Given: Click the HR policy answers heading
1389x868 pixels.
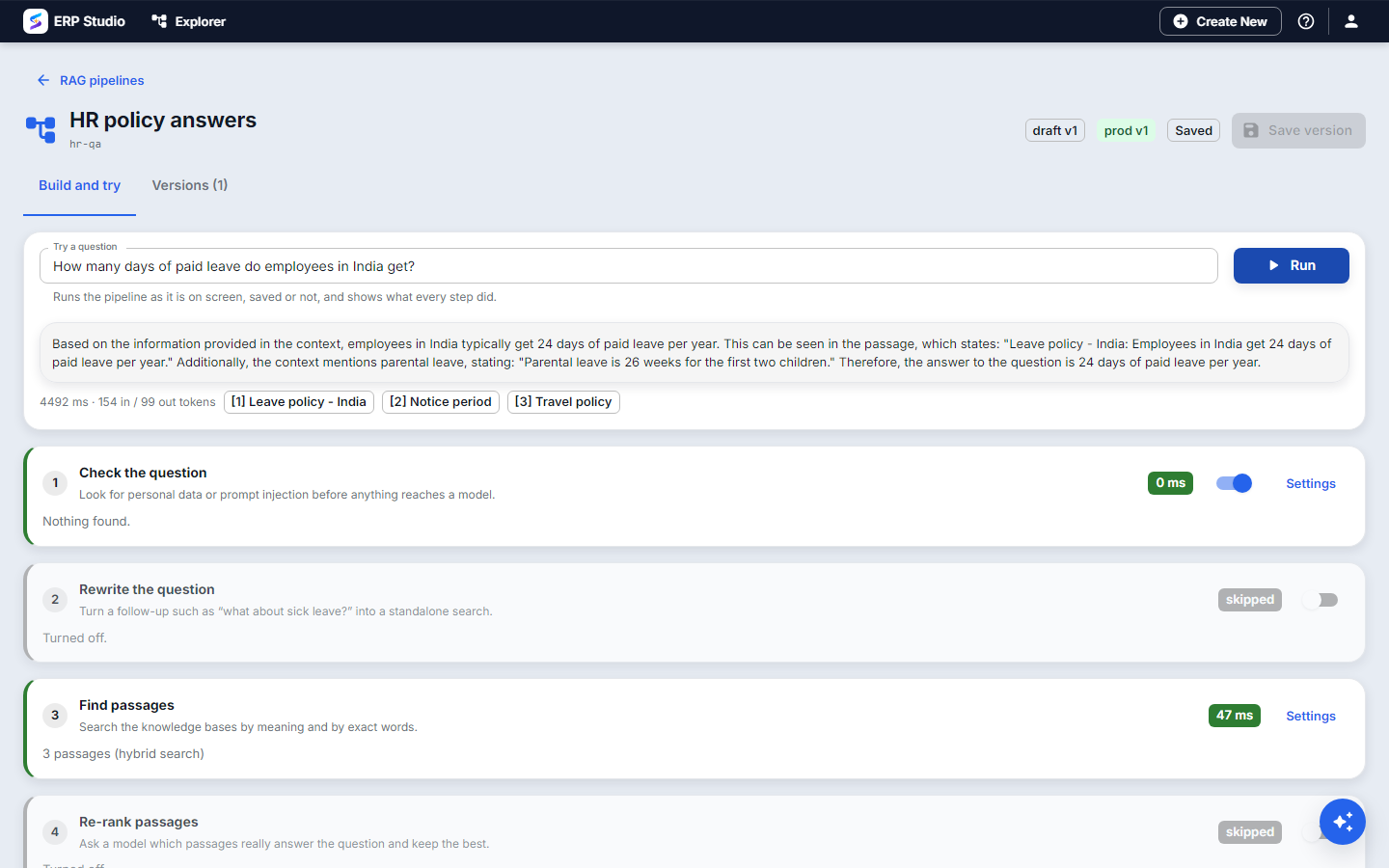Looking at the screenshot, I should coord(163,121).
